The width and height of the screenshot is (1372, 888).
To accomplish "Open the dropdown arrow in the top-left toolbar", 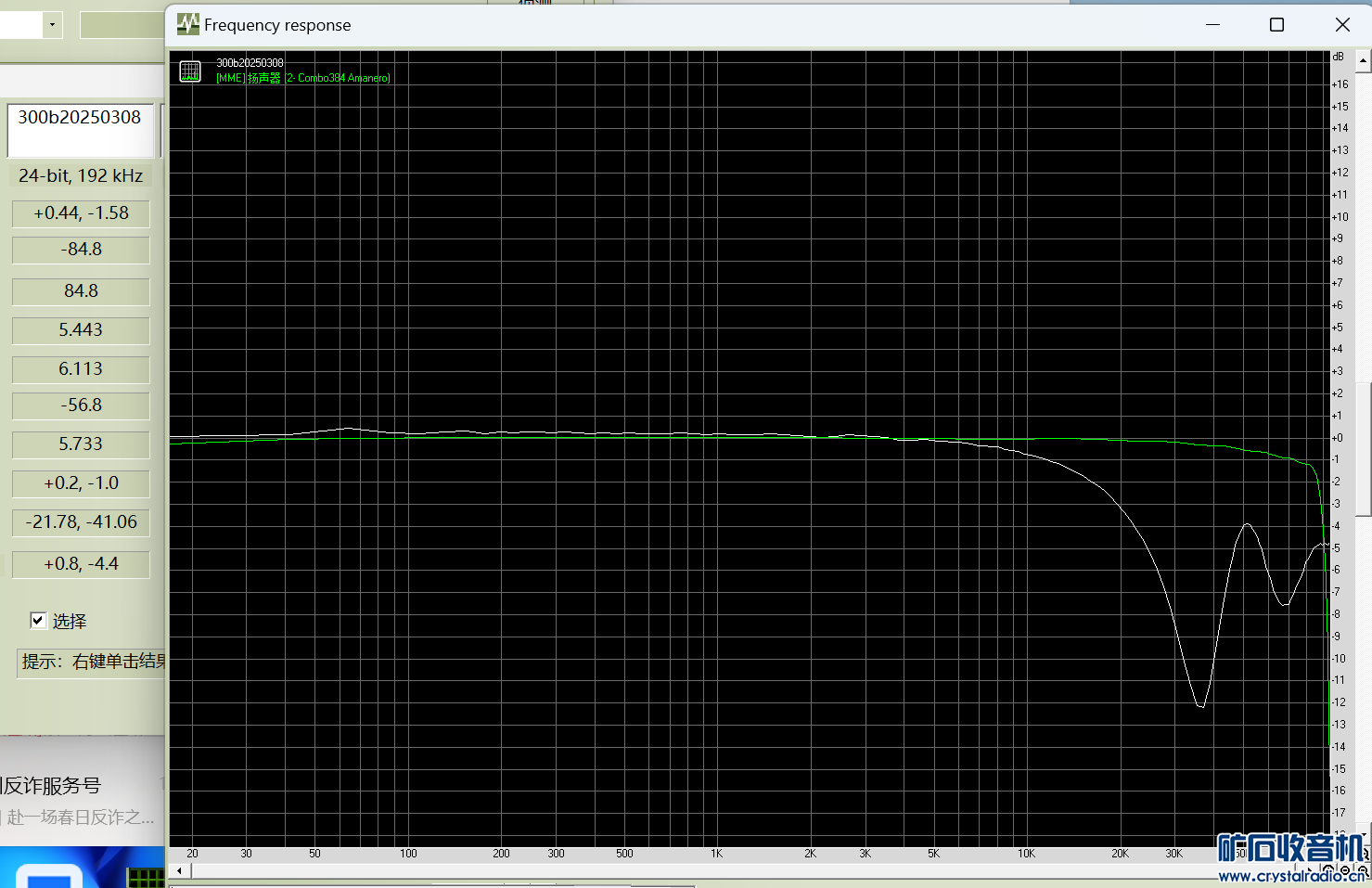I will 52,25.
